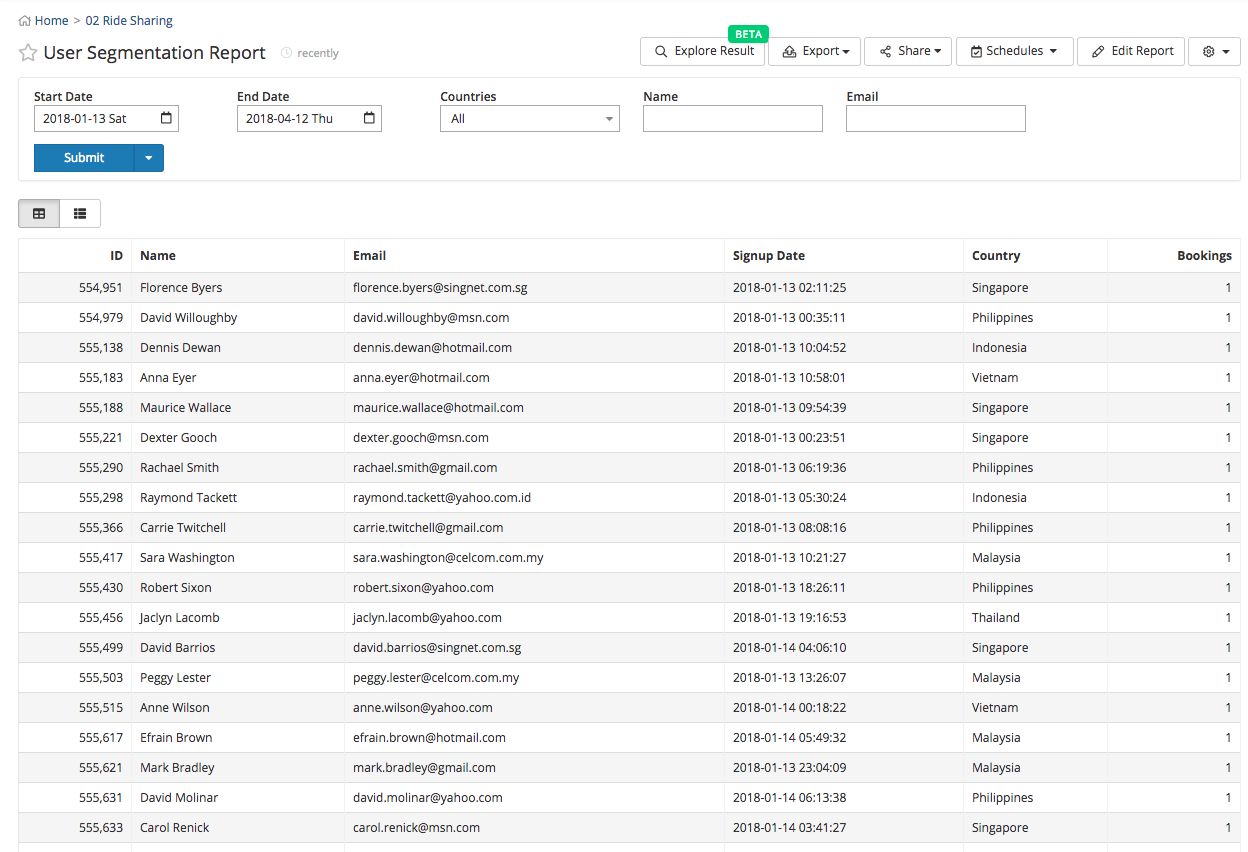The image size is (1248, 852).
Task: Sort by the Signup Date column header
Action: (768, 255)
